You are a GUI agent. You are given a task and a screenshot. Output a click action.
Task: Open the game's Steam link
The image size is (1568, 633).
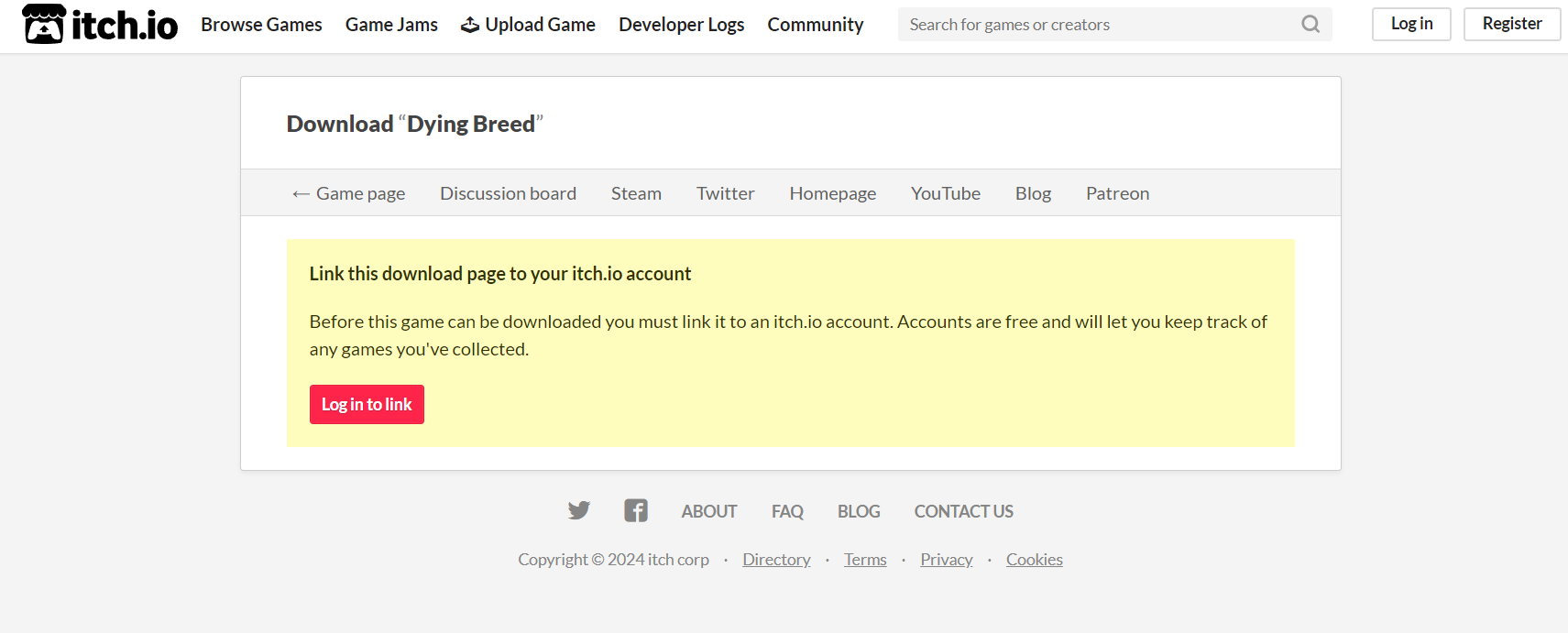(636, 193)
